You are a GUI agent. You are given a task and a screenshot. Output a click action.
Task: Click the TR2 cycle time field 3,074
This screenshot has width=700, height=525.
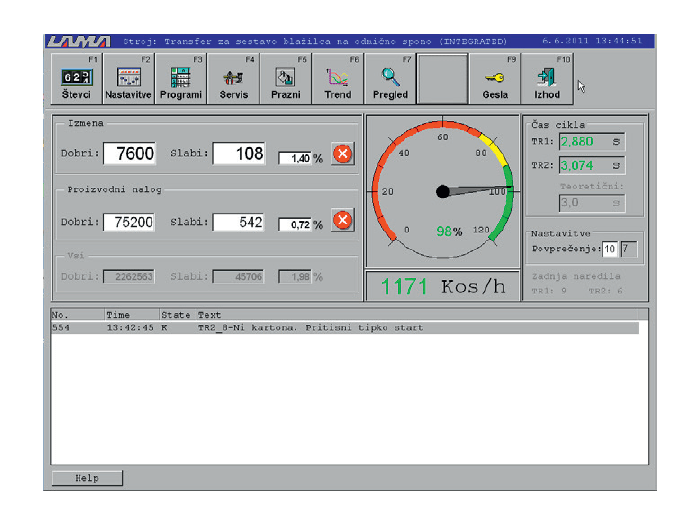pos(592,166)
